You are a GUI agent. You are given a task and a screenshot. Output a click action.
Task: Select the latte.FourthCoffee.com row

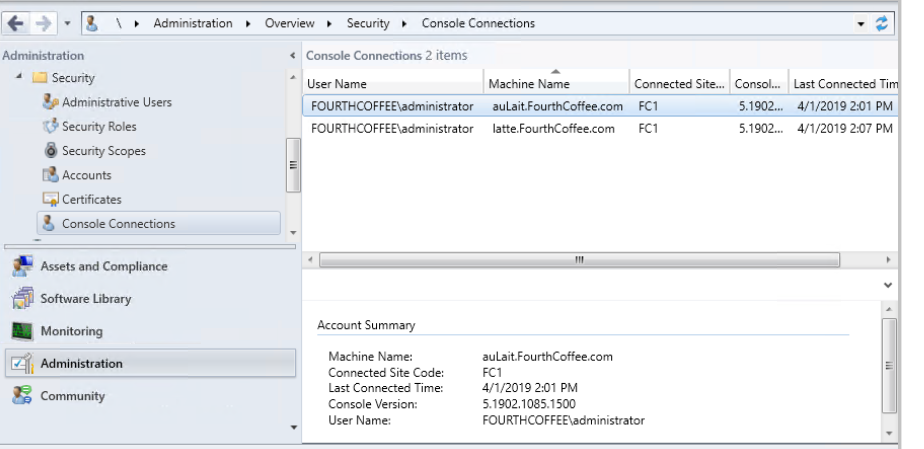[601, 128]
